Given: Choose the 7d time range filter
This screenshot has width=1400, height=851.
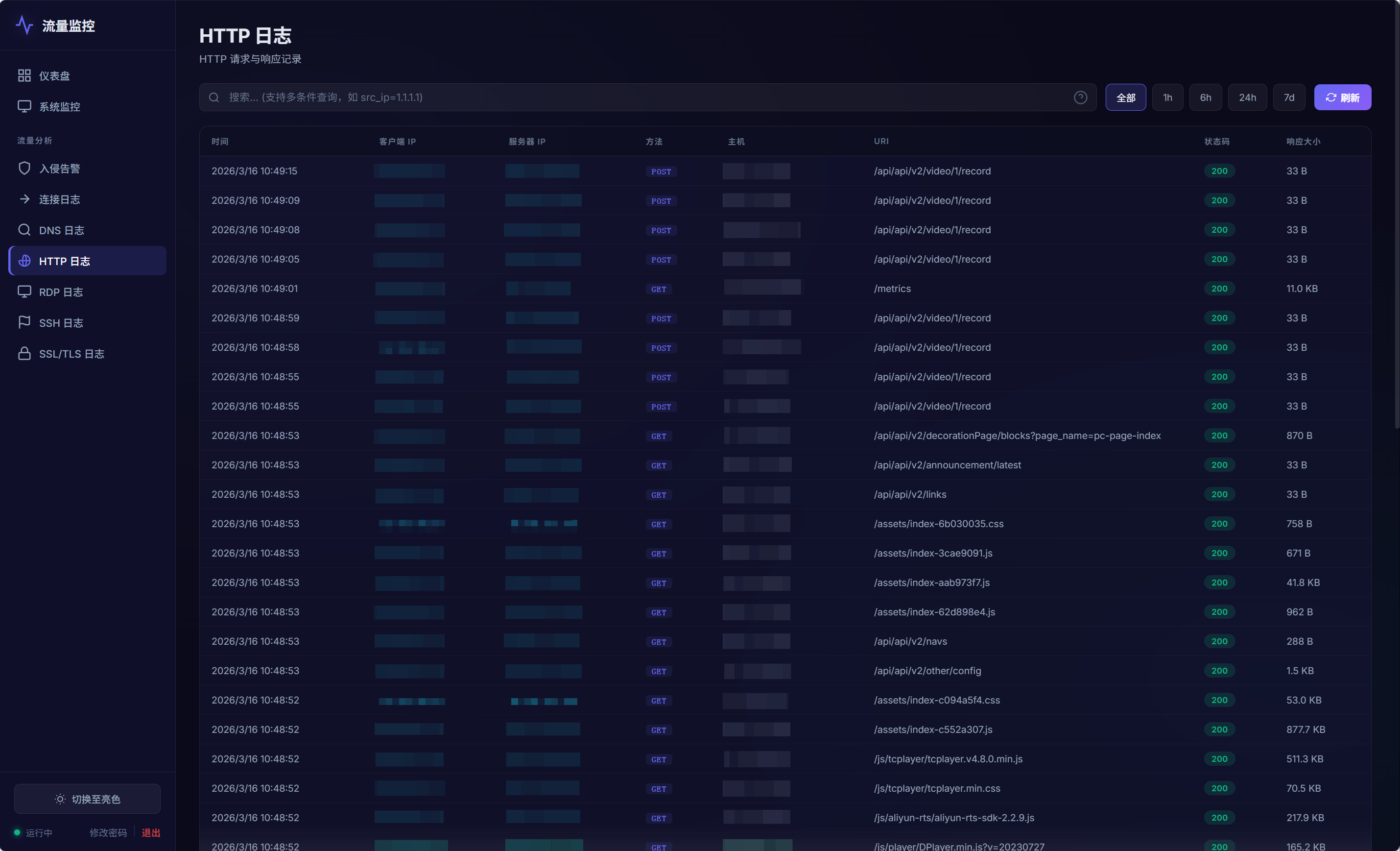Looking at the screenshot, I should coord(1289,97).
